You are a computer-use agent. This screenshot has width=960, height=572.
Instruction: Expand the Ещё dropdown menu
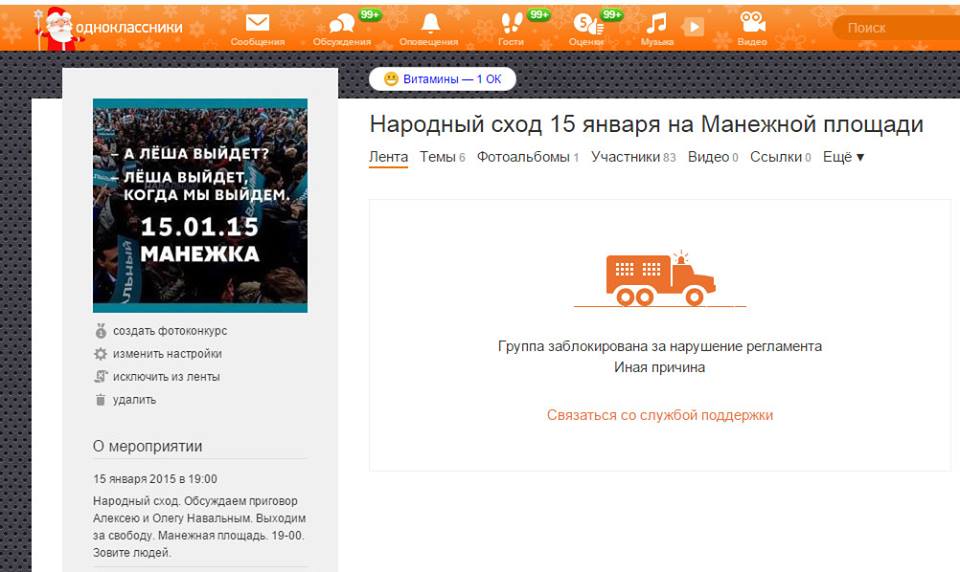843,157
